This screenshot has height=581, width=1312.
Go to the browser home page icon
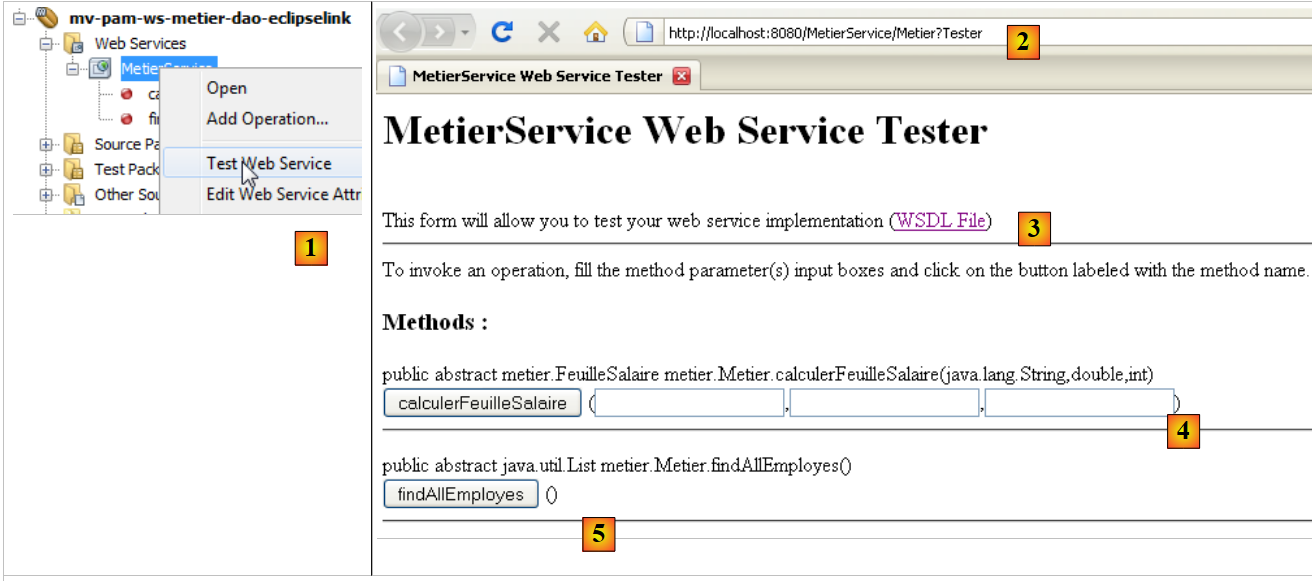(595, 33)
